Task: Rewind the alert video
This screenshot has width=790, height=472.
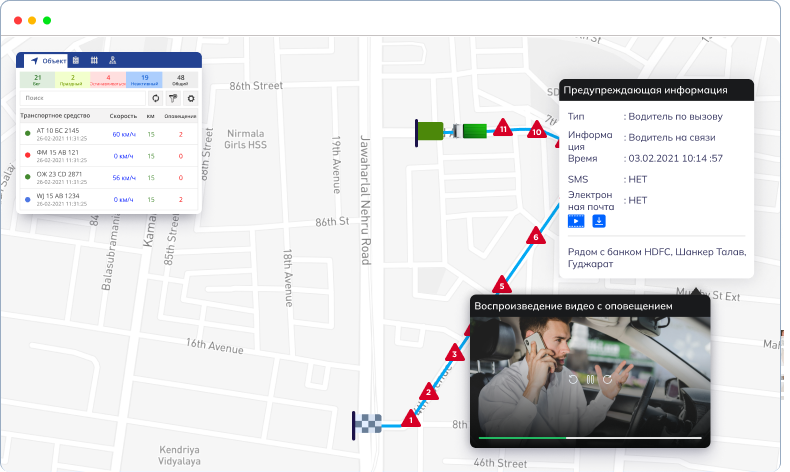Action: [x=573, y=379]
